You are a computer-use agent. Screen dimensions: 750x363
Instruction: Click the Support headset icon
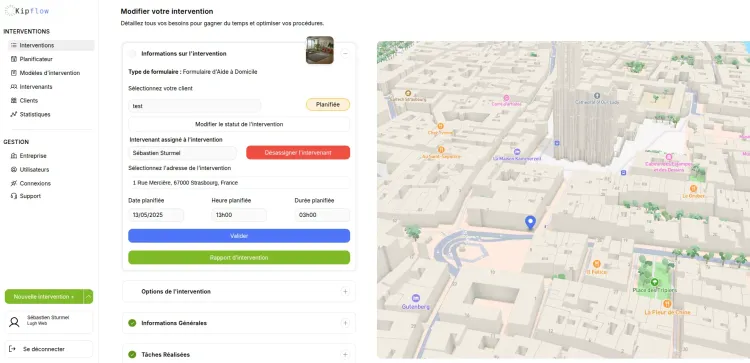coord(14,196)
